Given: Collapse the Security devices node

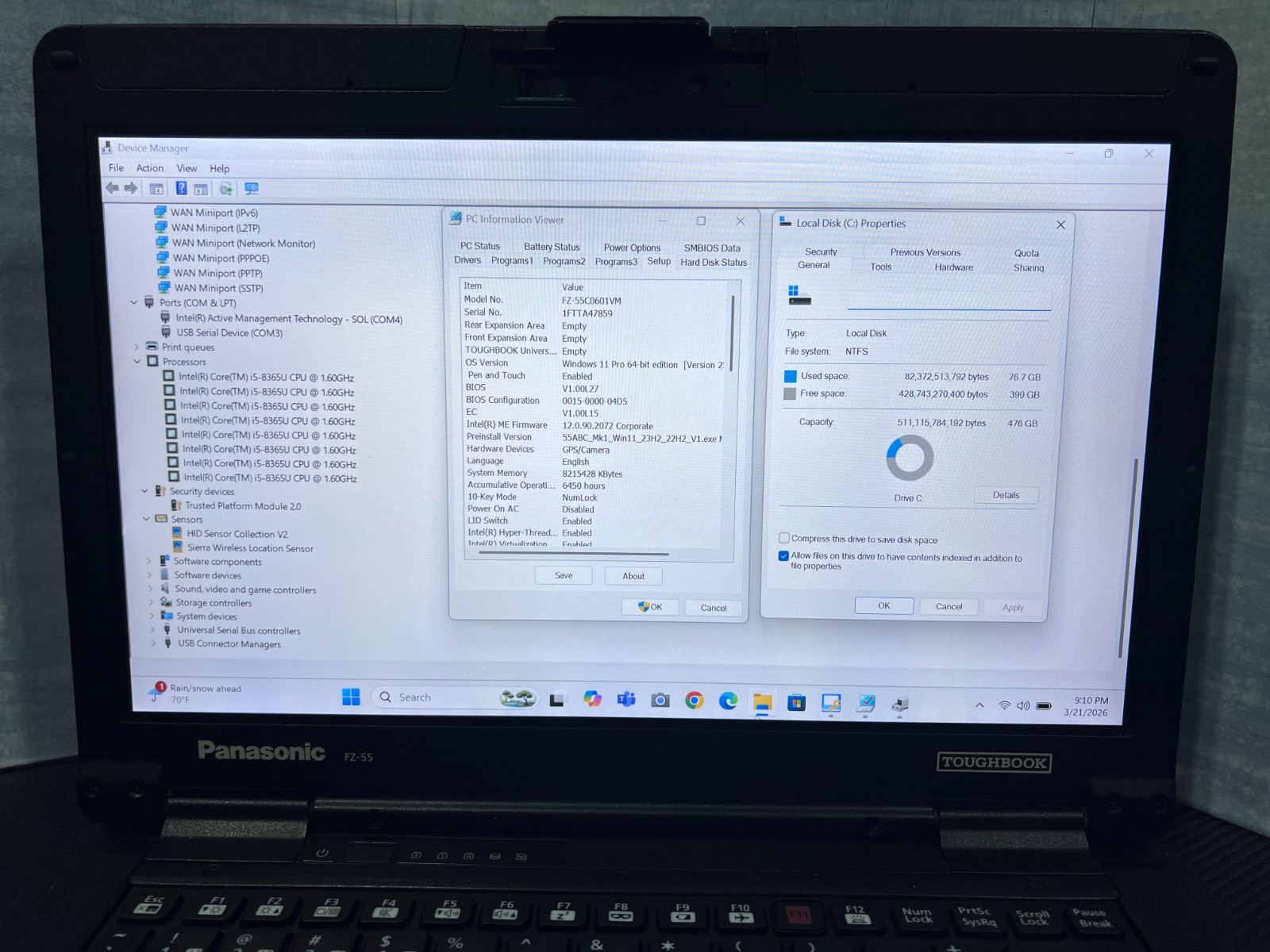Looking at the screenshot, I should [144, 491].
